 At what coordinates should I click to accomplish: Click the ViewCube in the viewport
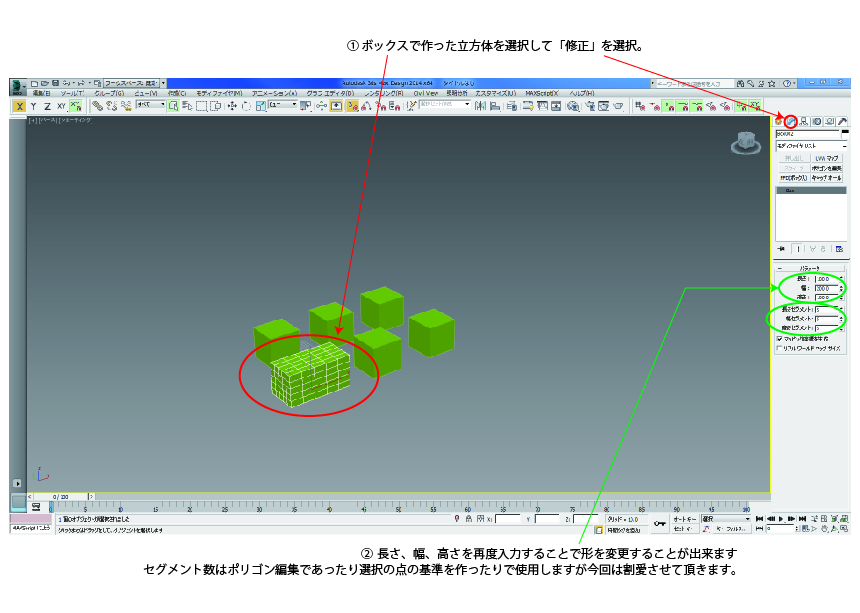click(x=744, y=143)
